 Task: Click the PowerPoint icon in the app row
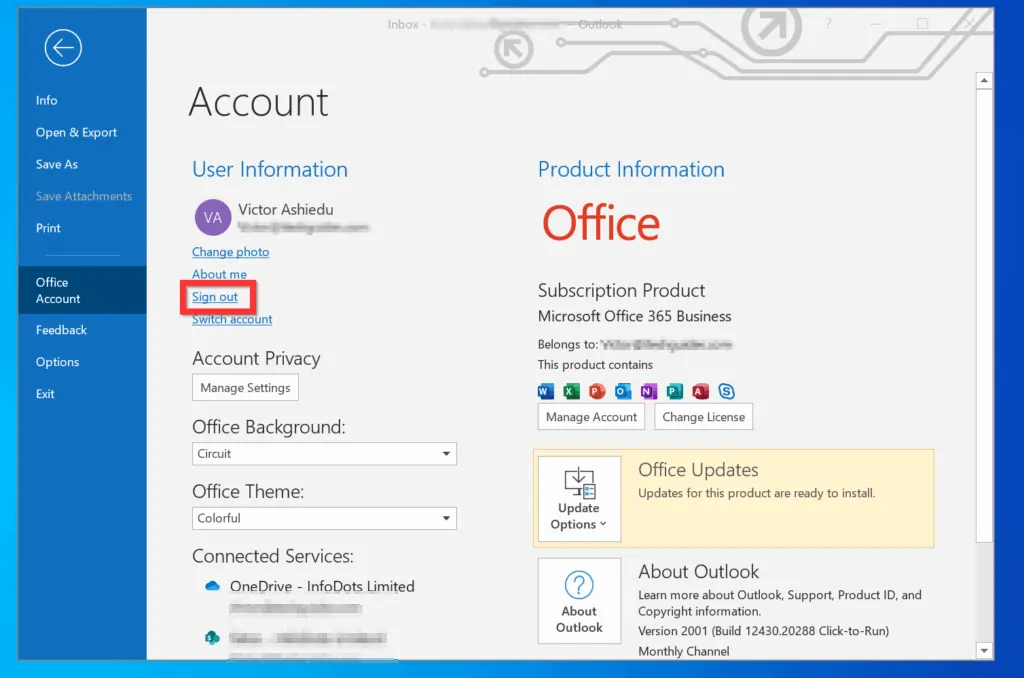point(596,391)
